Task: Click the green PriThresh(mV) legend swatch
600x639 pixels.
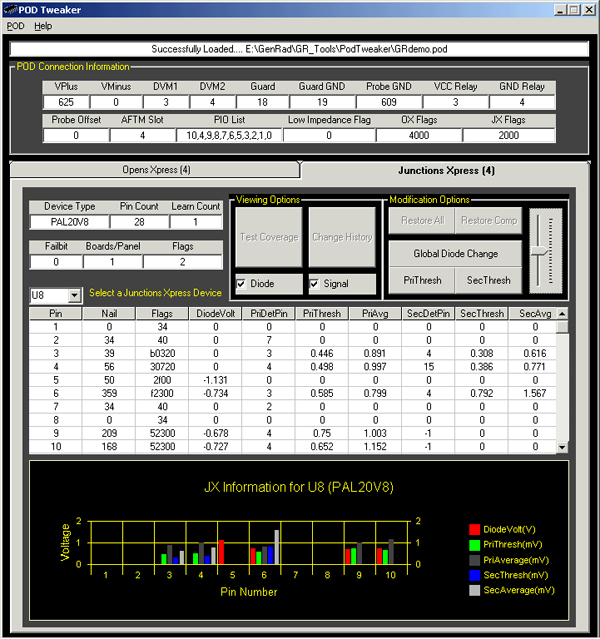Action: pos(474,545)
